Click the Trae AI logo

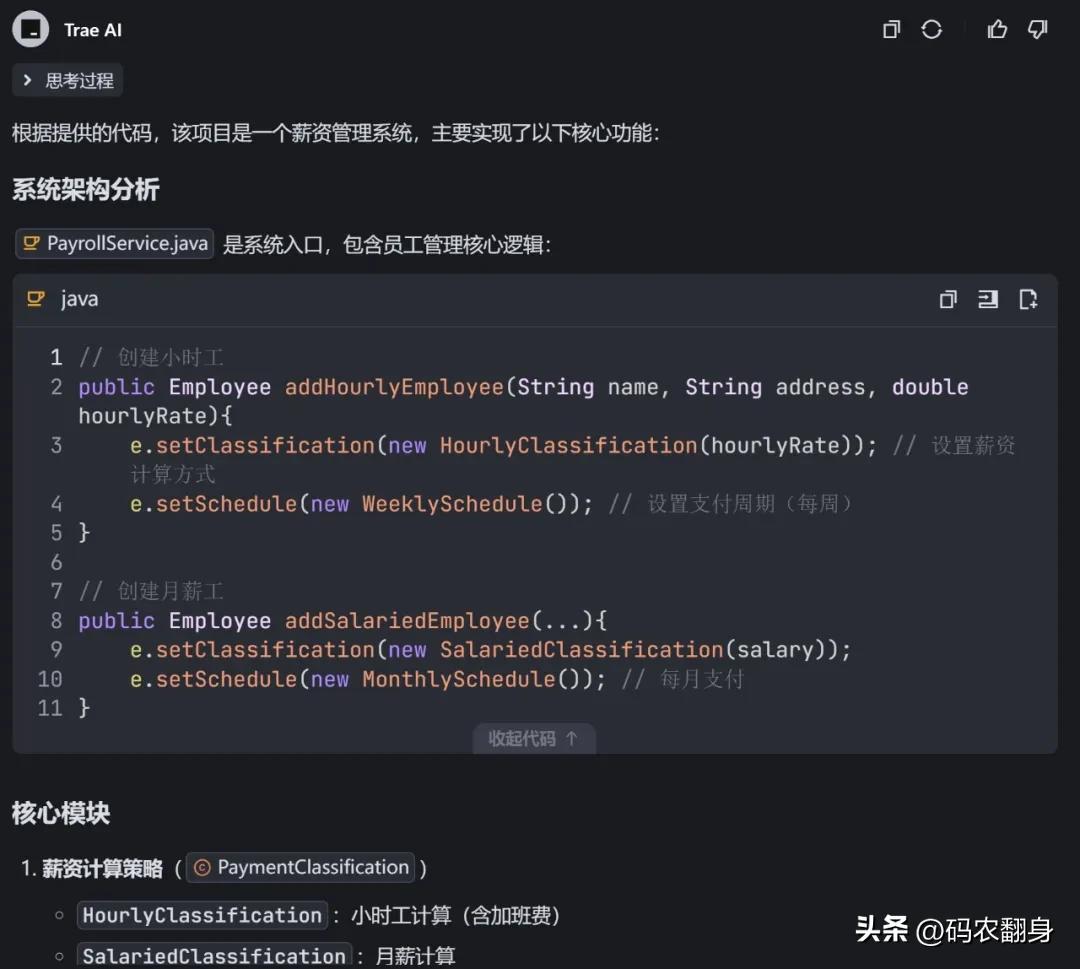(x=29, y=29)
